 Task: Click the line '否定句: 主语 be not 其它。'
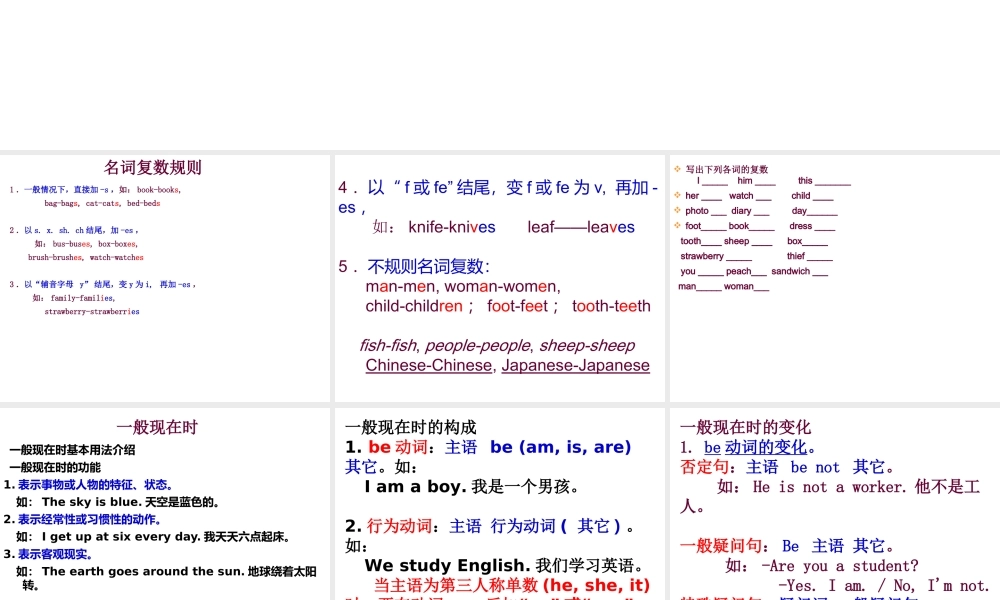[x=787, y=467]
